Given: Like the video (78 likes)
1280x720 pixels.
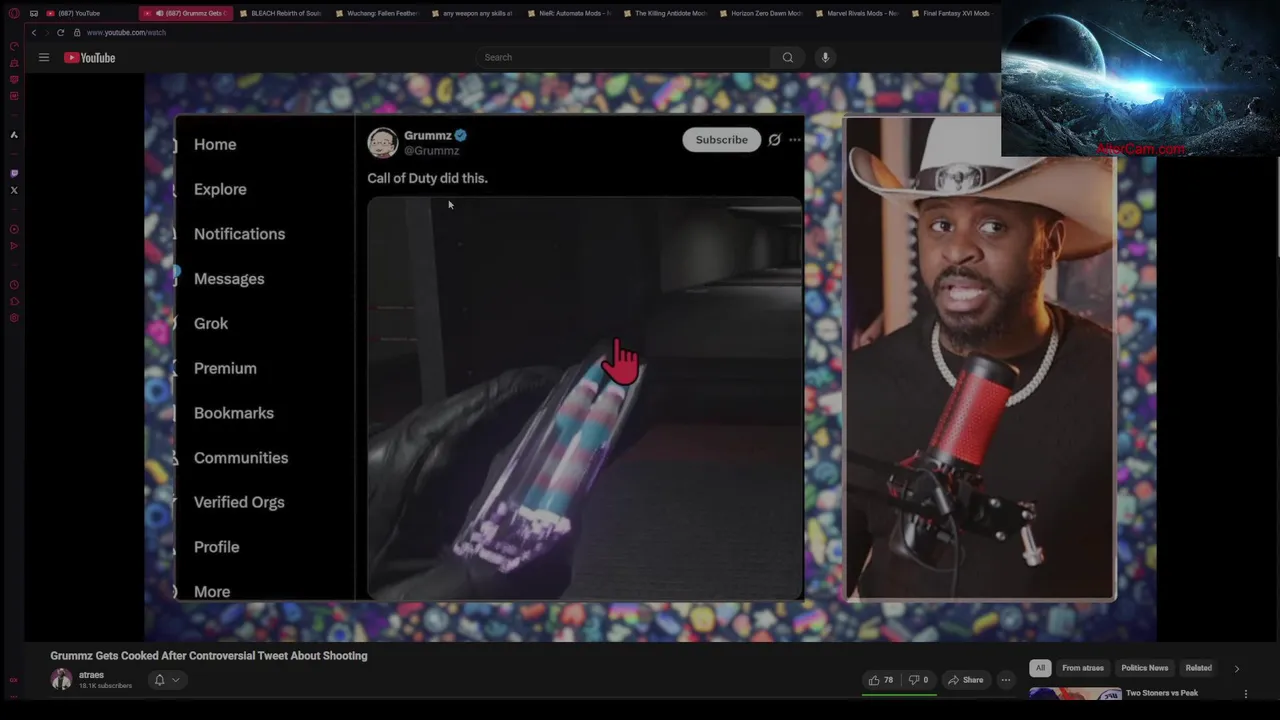Looking at the screenshot, I should (881, 680).
